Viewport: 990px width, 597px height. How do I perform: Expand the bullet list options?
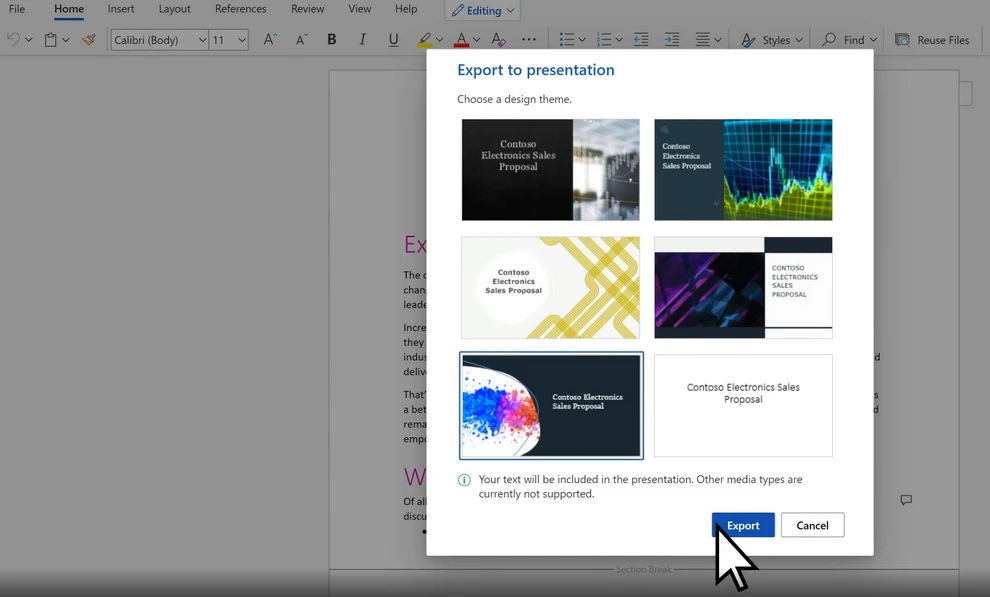(581, 40)
